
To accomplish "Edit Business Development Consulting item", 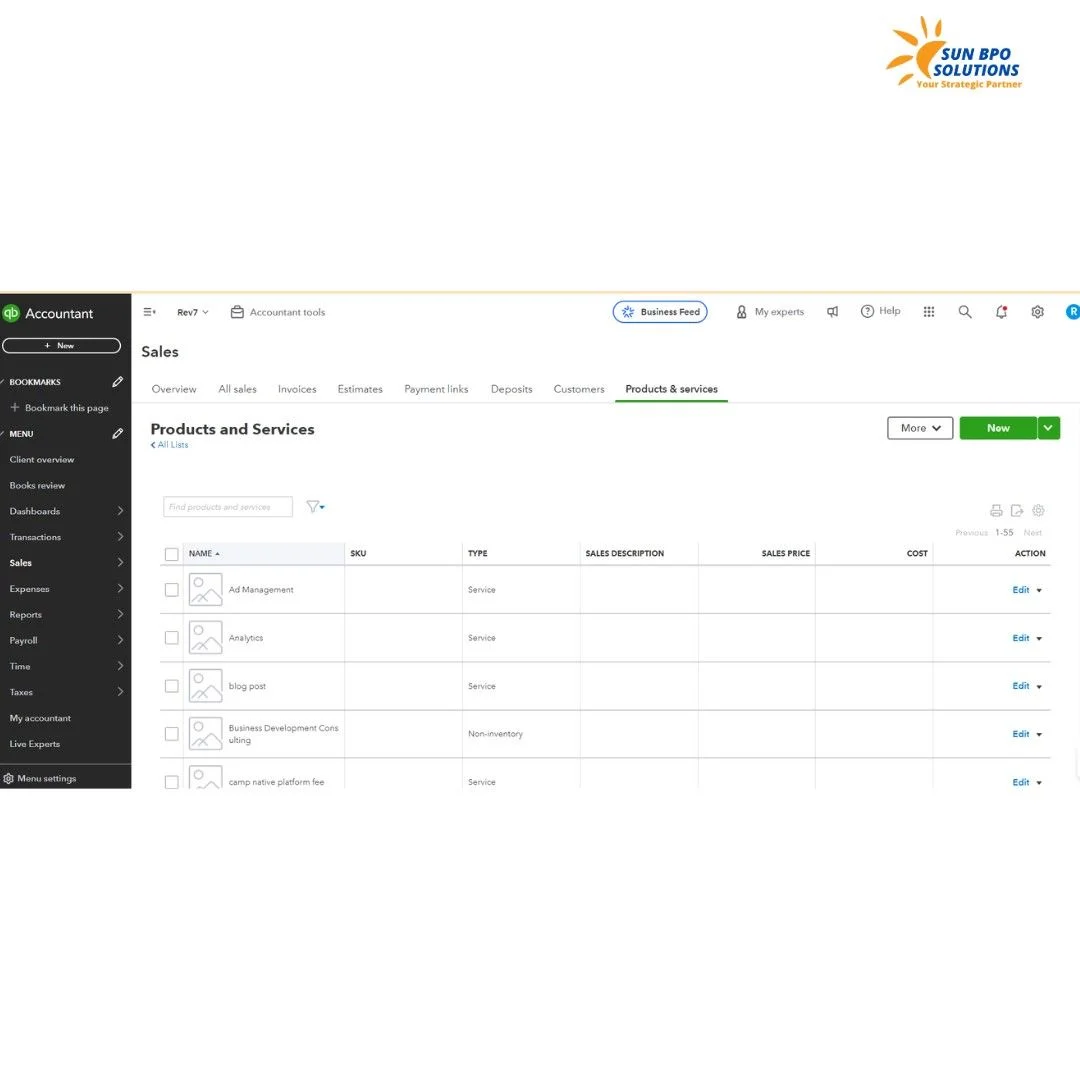I will pyautogui.click(x=1021, y=734).
